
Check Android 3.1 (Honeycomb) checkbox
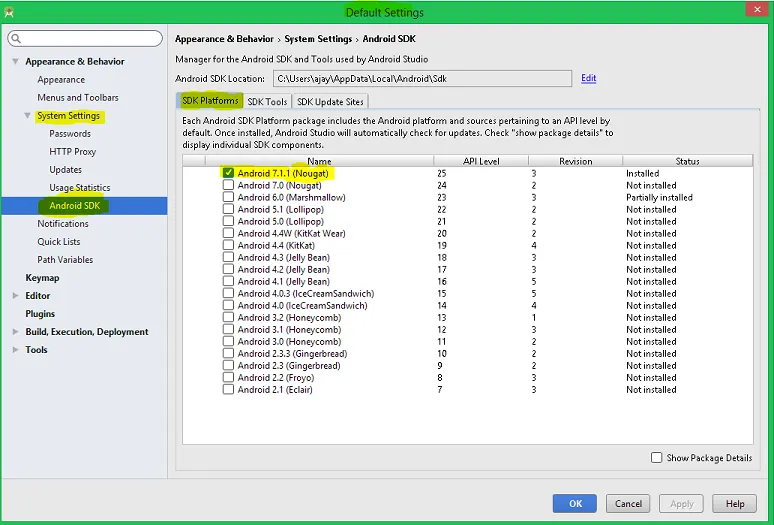(x=228, y=329)
